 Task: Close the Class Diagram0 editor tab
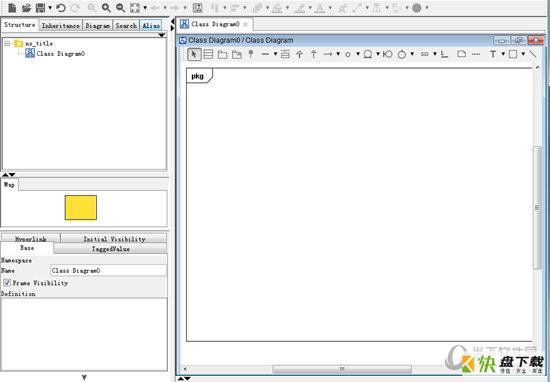click(x=246, y=25)
